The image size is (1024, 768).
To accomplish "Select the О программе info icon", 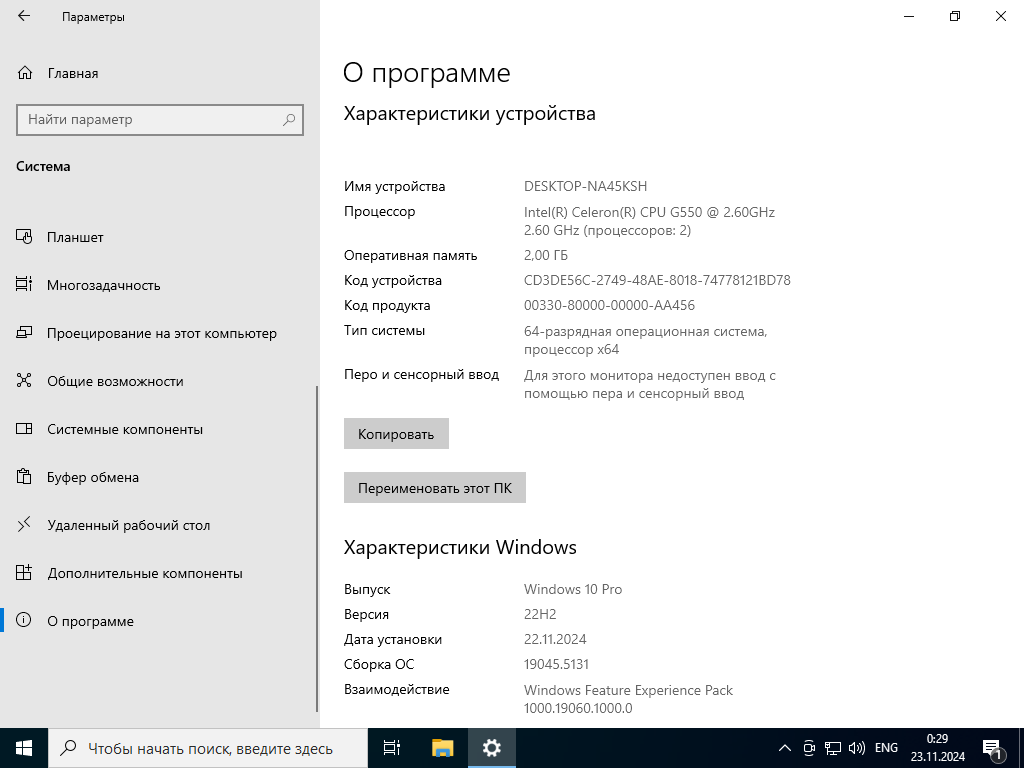I will 24,620.
